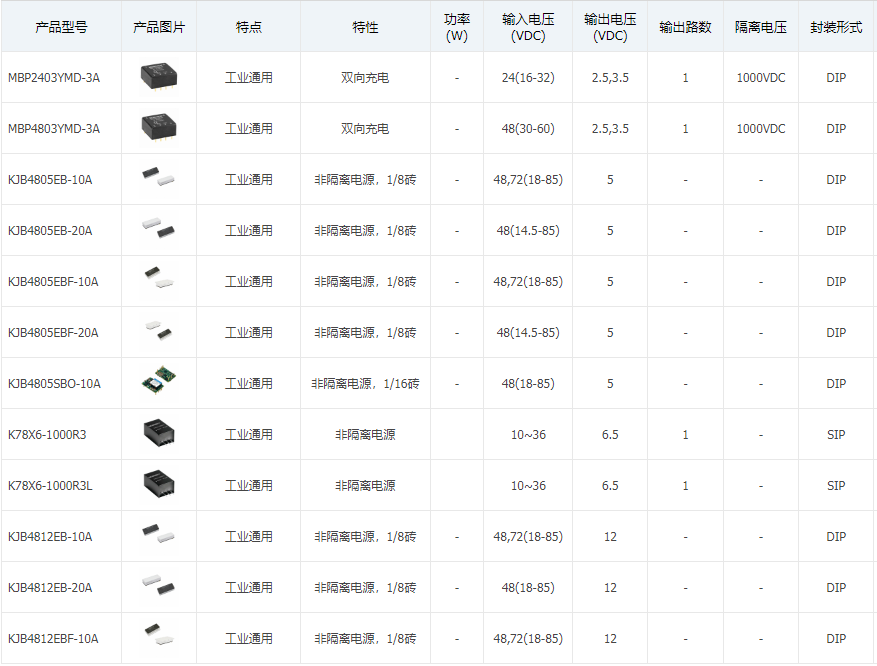
Task: Open the MBP2403YMD-3A product image
Action: click(159, 77)
